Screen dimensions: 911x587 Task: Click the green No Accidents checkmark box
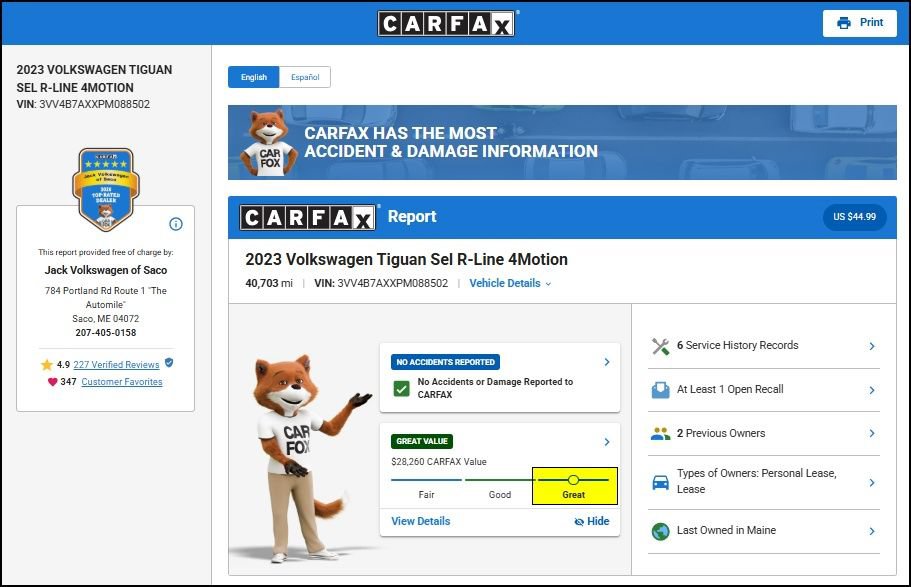point(401,388)
